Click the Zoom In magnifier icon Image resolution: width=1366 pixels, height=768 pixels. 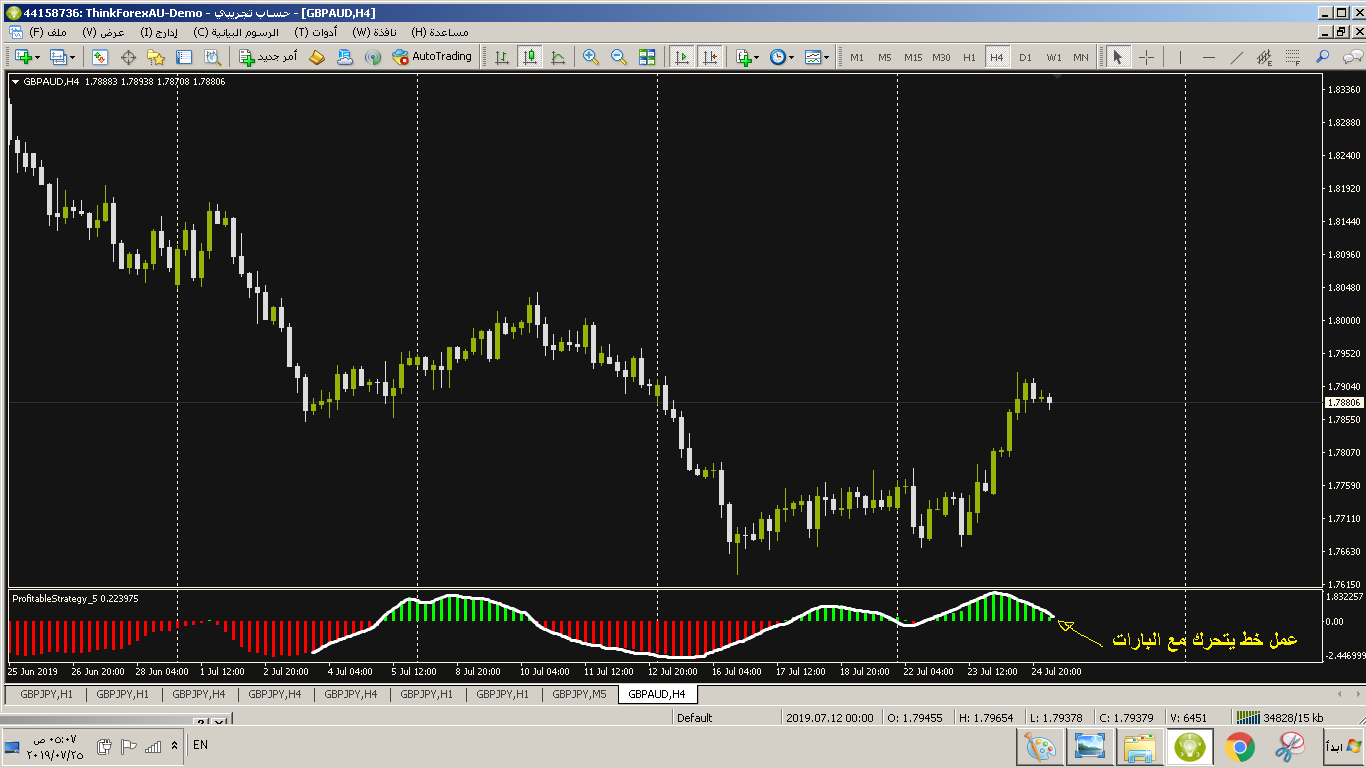click(590, 57)
